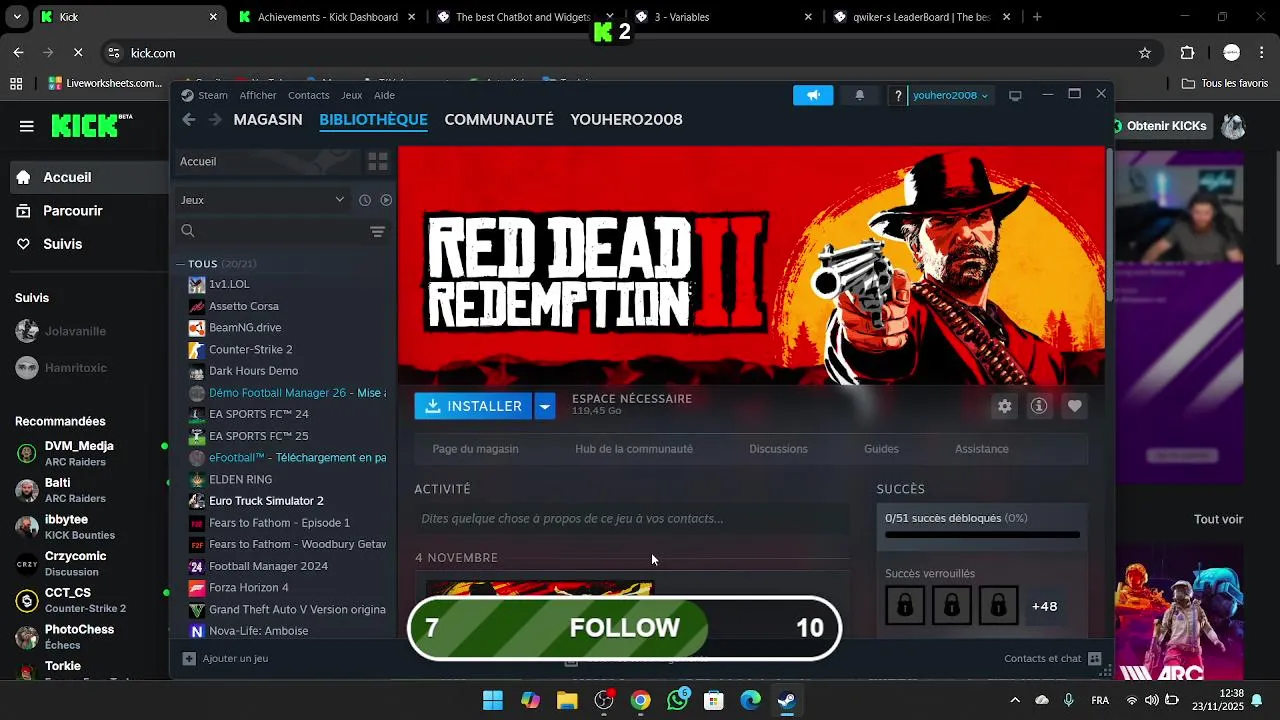Show game info for Red Dead Redemption II
This screenshot has height=720, width=1280.
click(1039, 406)
